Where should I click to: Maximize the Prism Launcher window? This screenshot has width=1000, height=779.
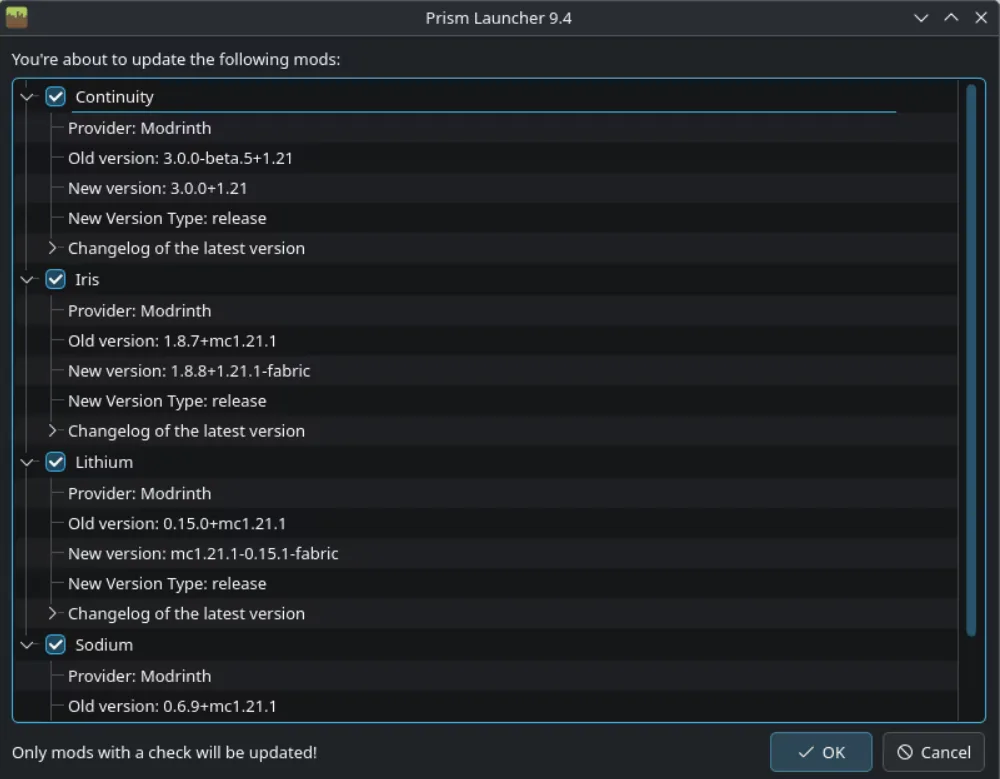pyautogui.click(x=951, y=18)
